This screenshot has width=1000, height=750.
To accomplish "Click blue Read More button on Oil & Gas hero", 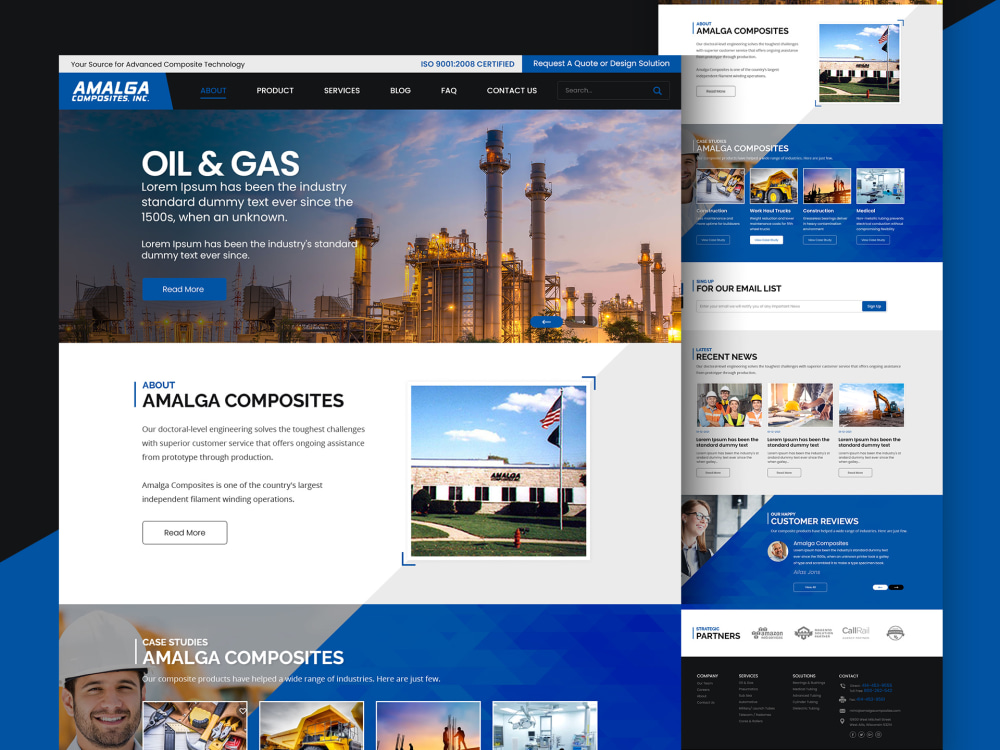I will [184, 289].
